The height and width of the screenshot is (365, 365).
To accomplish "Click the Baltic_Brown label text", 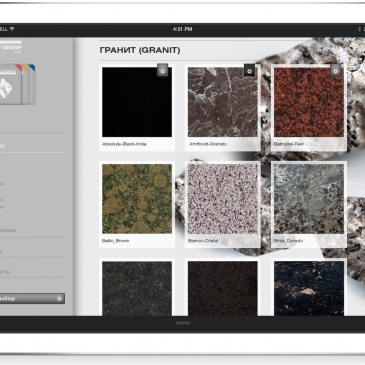I will (115, 241).
